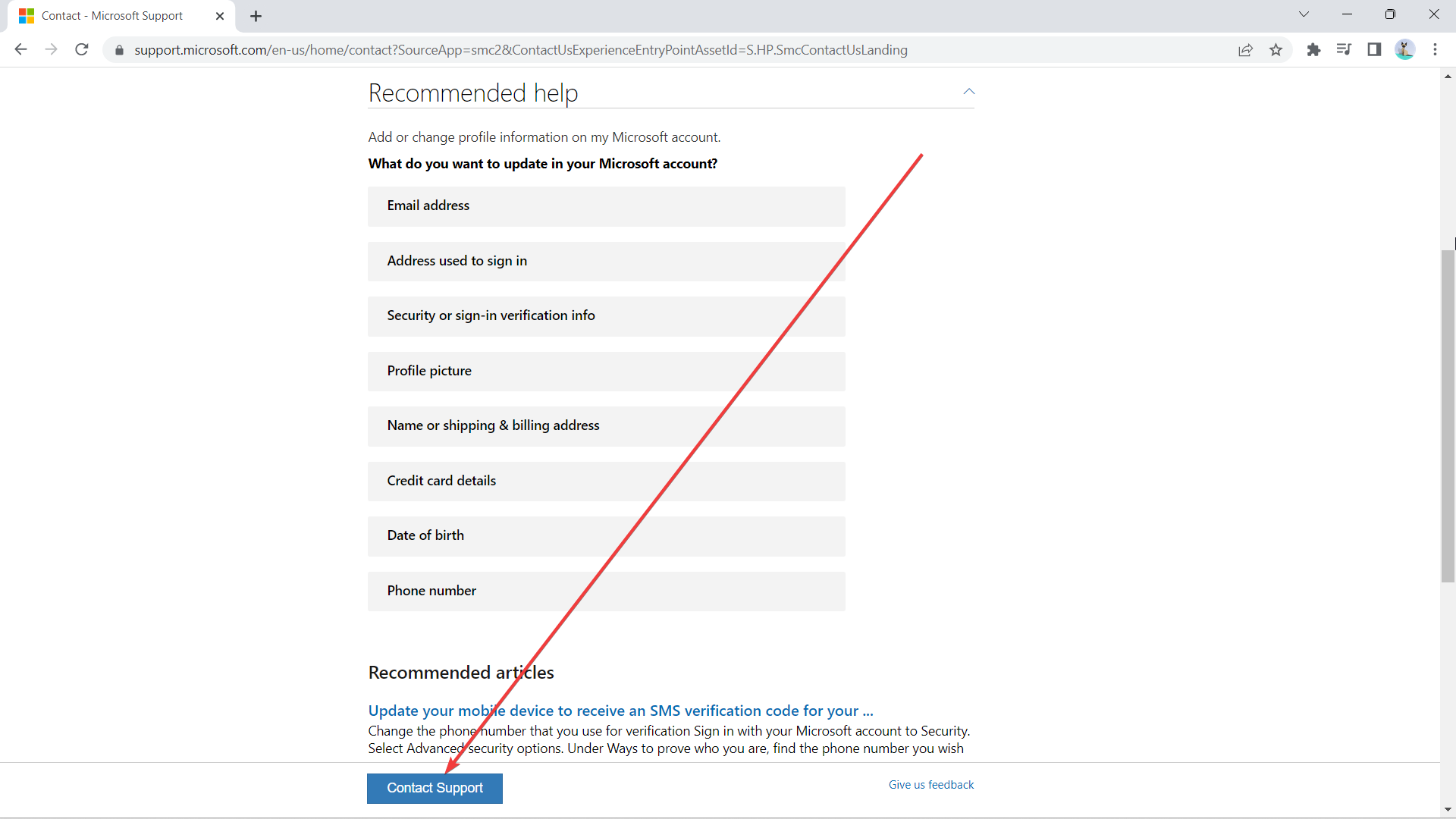Choose Phone number option
Image resolution: width=1456 pixels, height=819 pixels.
click(x=606, y=591)
